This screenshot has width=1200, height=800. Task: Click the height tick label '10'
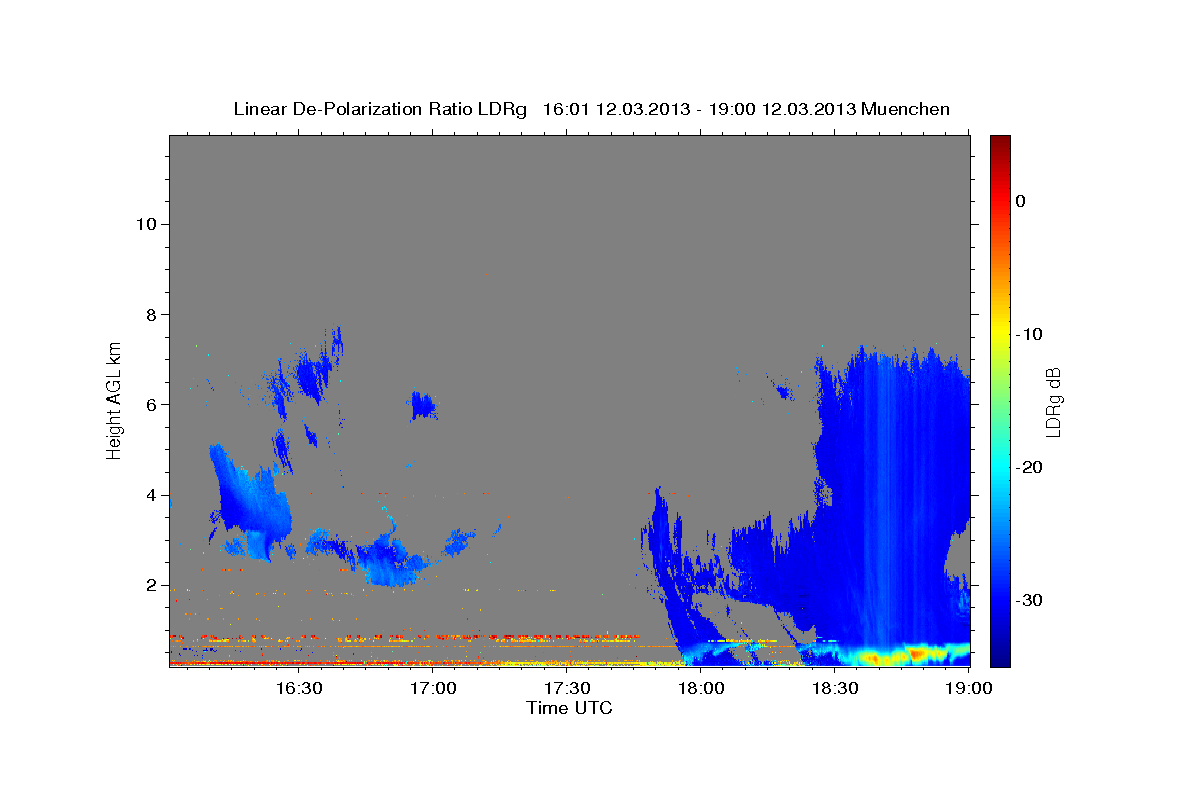click(145, 224)
